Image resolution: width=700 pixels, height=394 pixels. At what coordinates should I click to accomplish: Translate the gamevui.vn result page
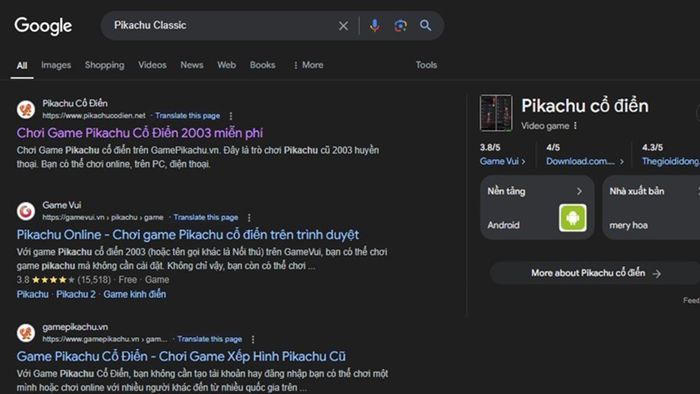206,217
